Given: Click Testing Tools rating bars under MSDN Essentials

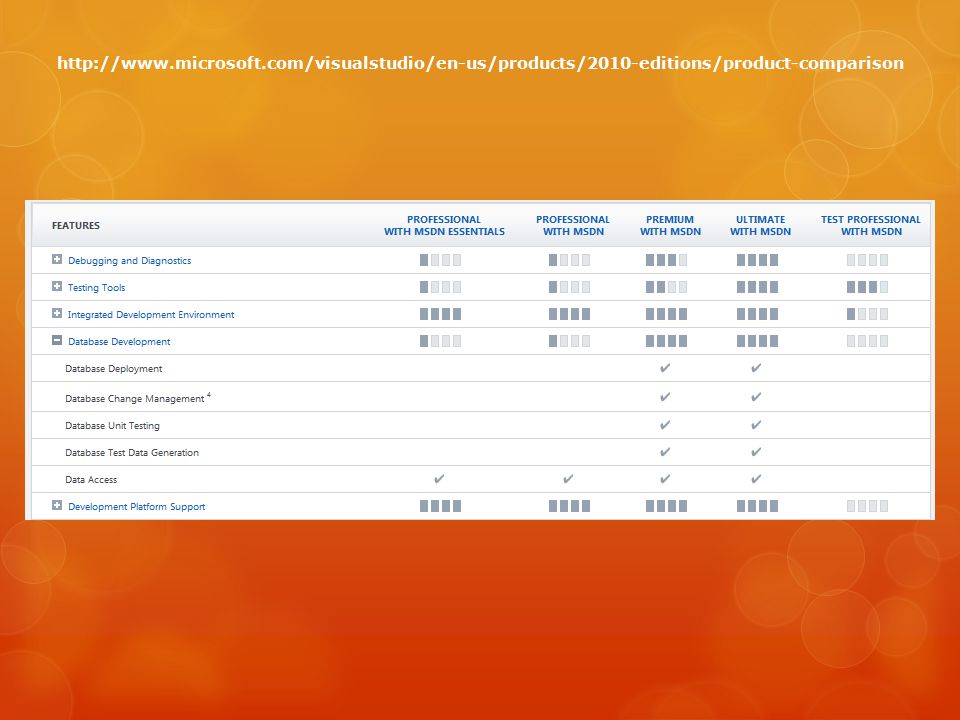Looking at the screenshot, I should [x=440, y=287].
